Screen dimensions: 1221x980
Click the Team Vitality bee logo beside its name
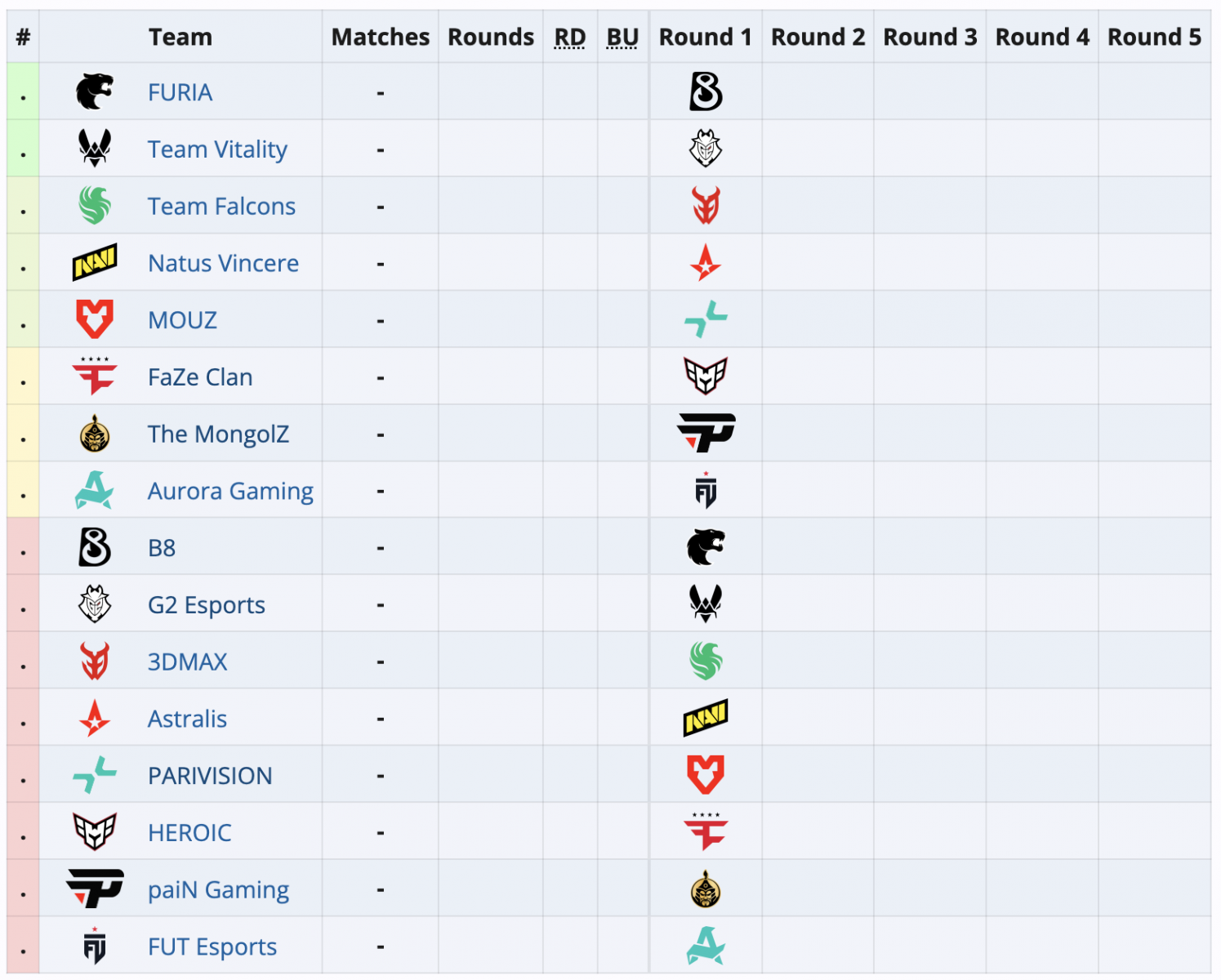click(x=95, y=149)
